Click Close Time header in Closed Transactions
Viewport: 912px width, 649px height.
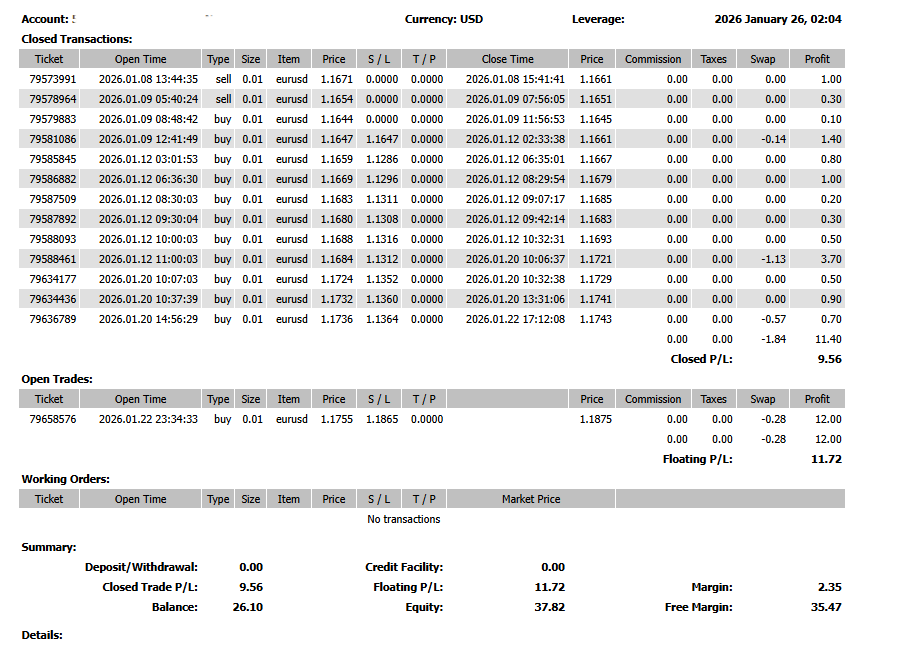507,59
